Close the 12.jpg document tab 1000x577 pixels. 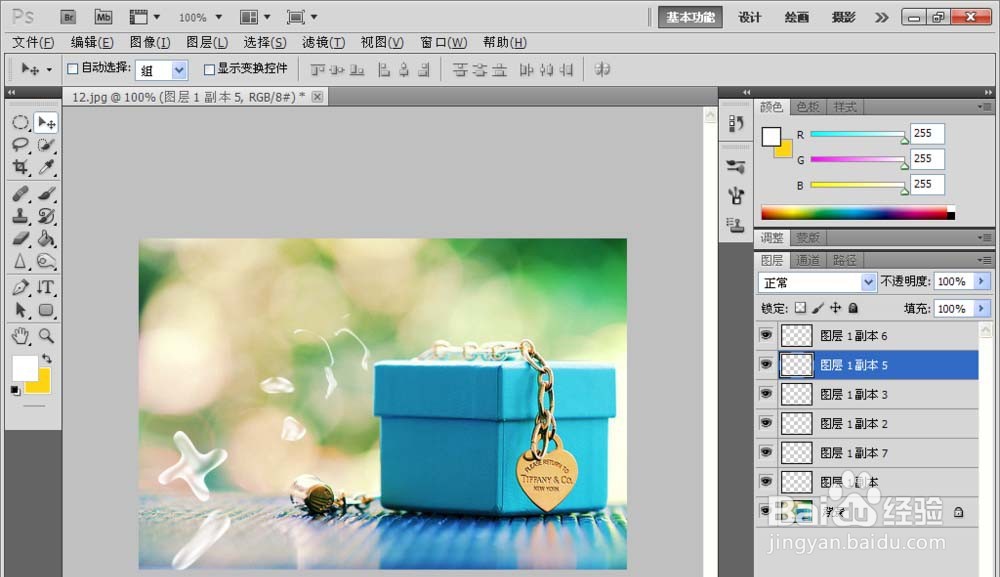(x=317, y=96)
